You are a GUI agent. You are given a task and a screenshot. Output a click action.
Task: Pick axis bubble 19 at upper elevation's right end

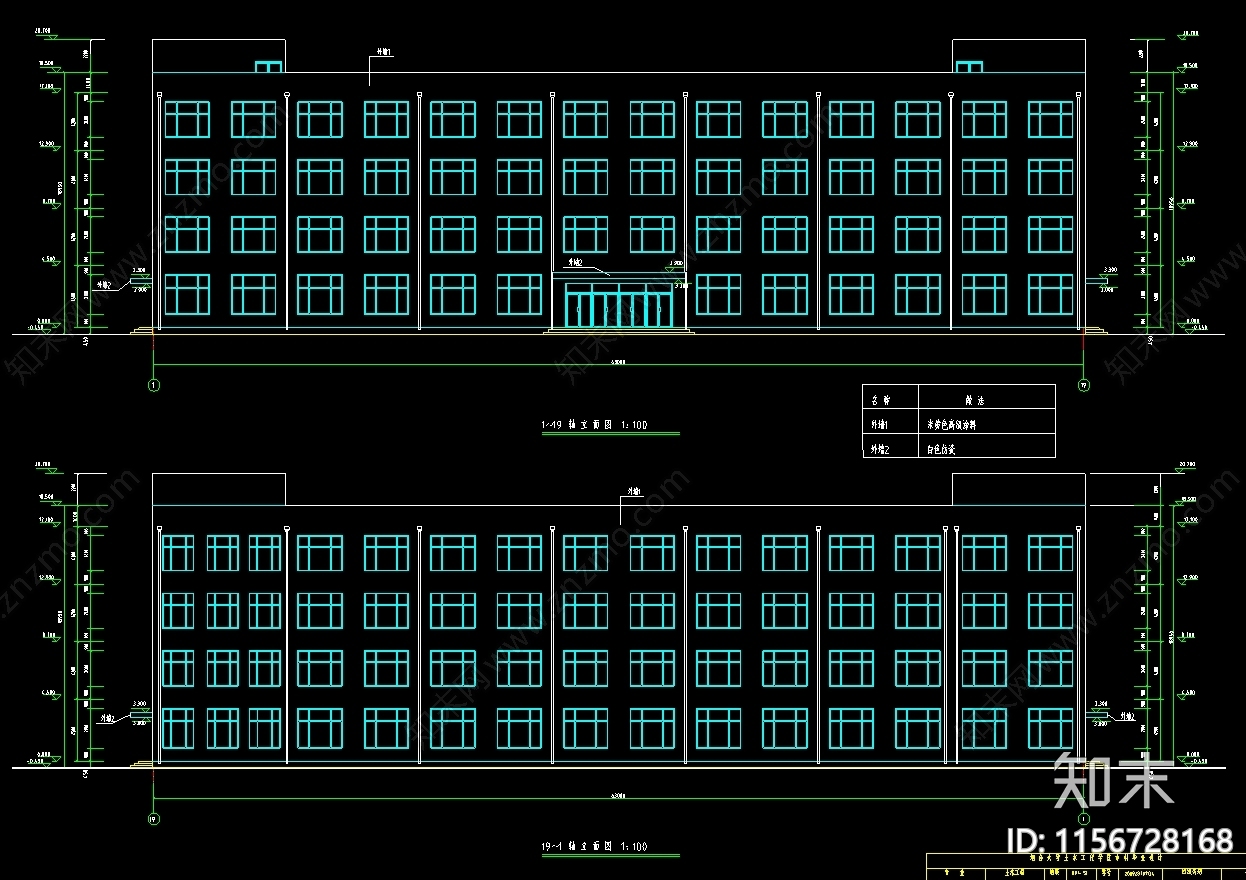(x=1084, y=385)
